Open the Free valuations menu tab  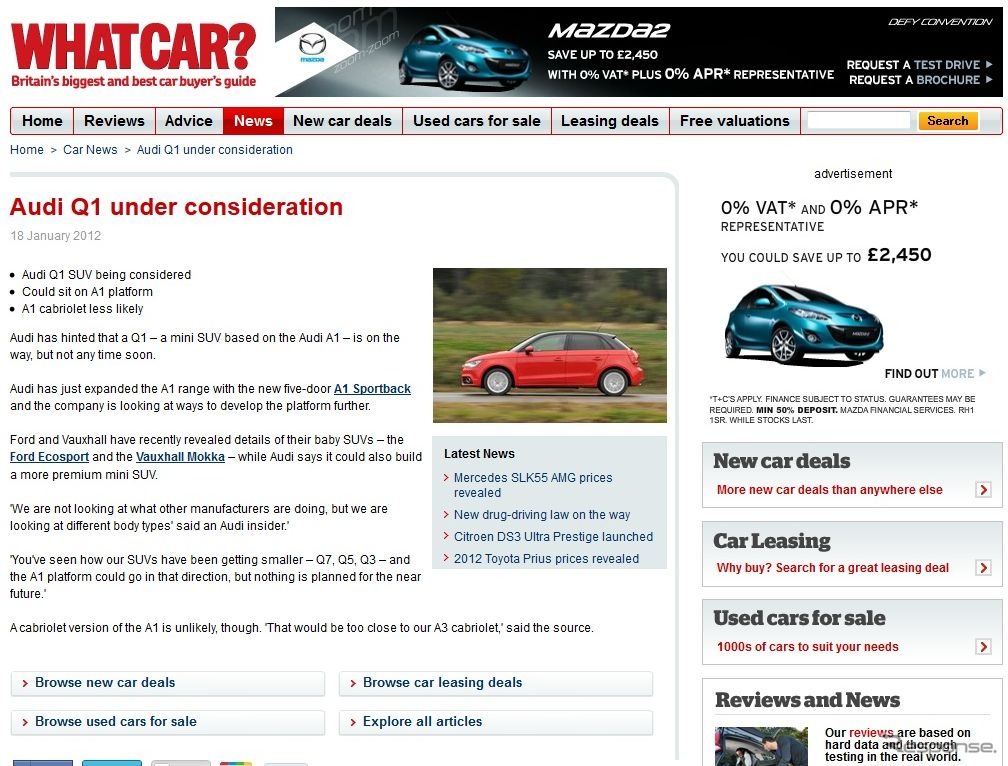(735, 121)
